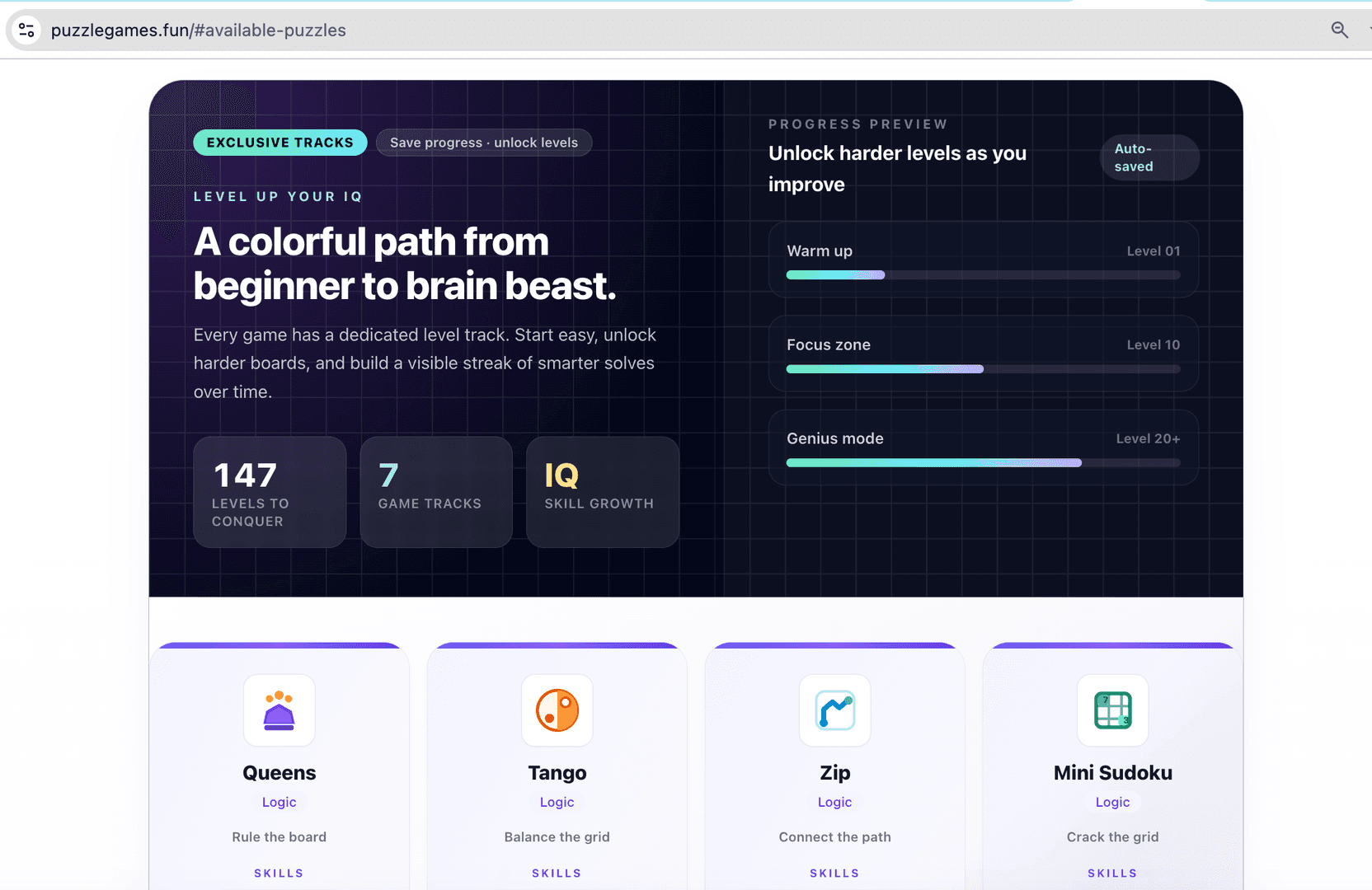Image resolution: width=1372 pixels, height=890 pixels.
Task: Click the Zip path icon
Action: 835,710
